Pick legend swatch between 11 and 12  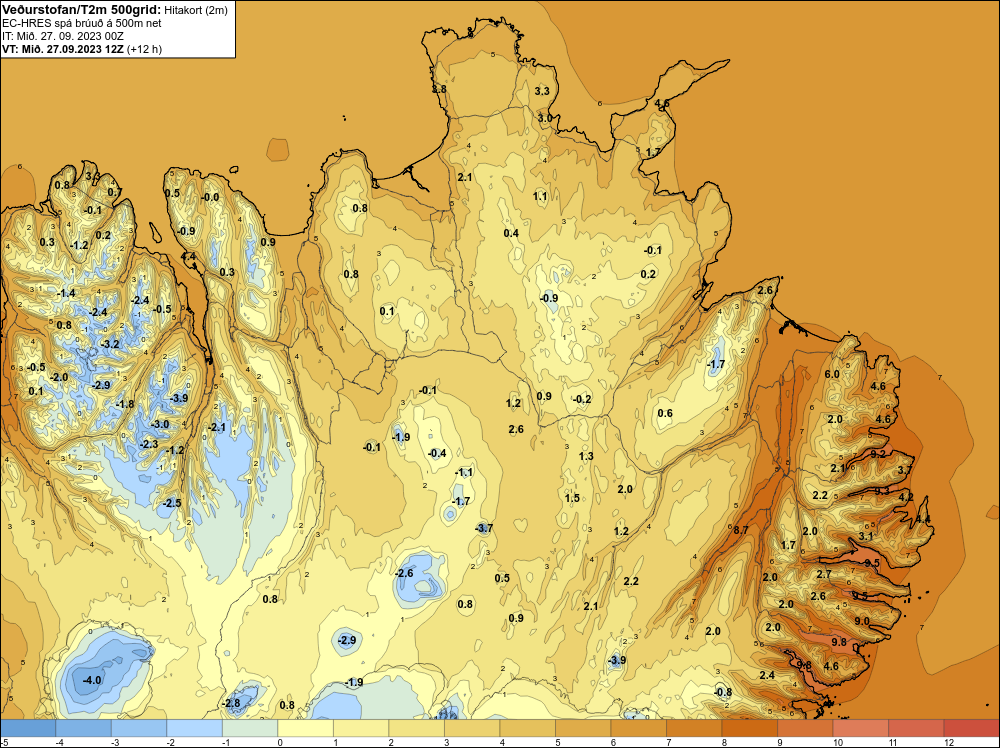tap(915, 728)
